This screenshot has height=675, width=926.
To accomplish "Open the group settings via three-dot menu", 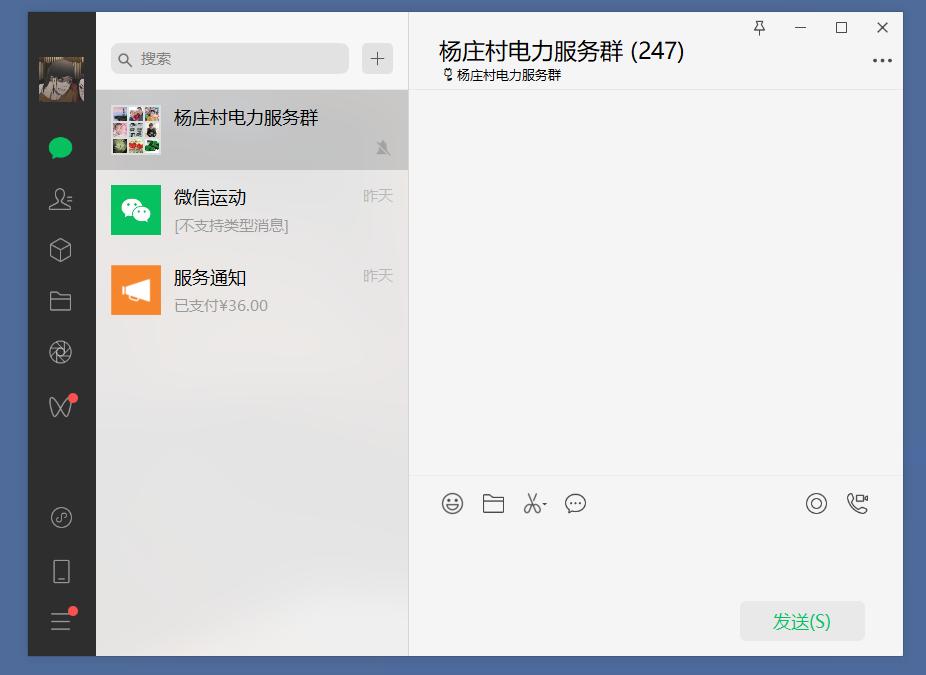I will coord(882,61).
